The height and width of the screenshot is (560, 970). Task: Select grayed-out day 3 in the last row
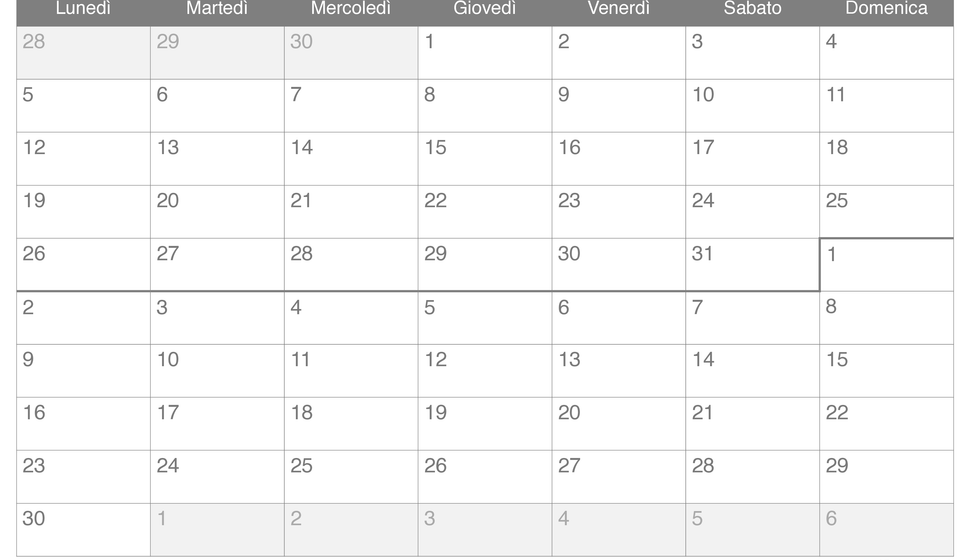(x=485, y=530)
